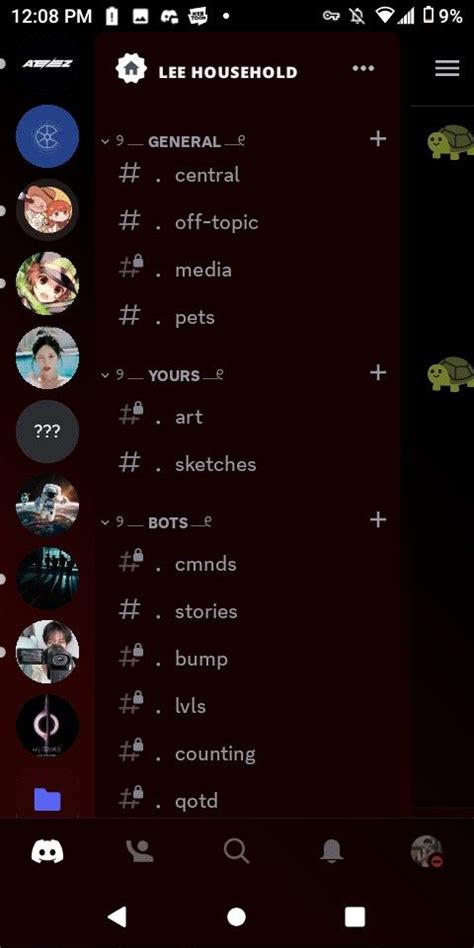Open the user profile avatar tab
This screenshot has width=474, height=948.
coord(427,852)
